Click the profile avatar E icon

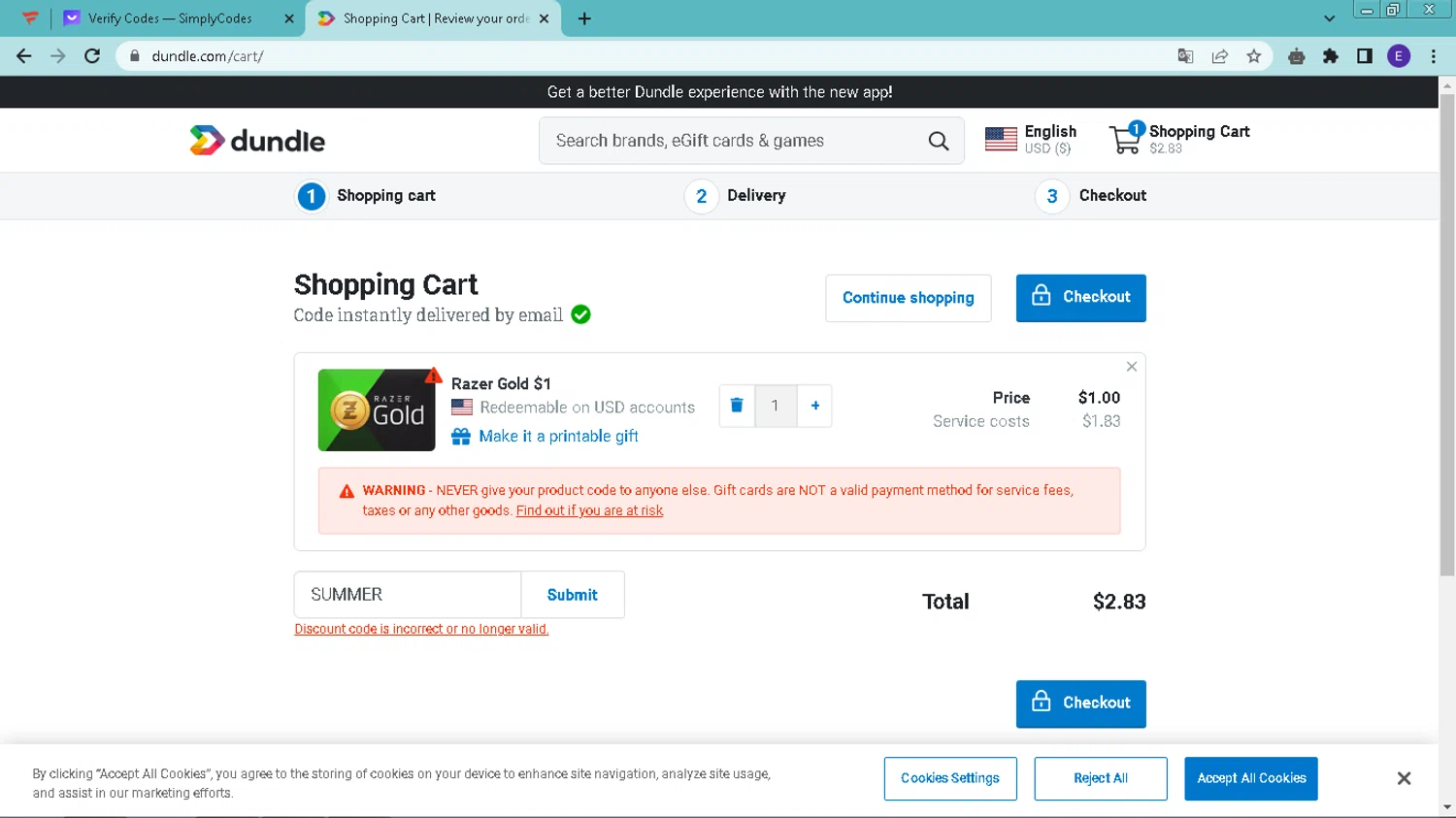tap(1399, 56)
